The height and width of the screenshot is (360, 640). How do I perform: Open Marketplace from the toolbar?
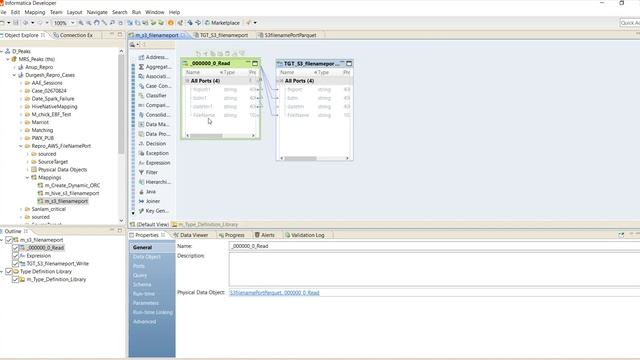(222, 23)
